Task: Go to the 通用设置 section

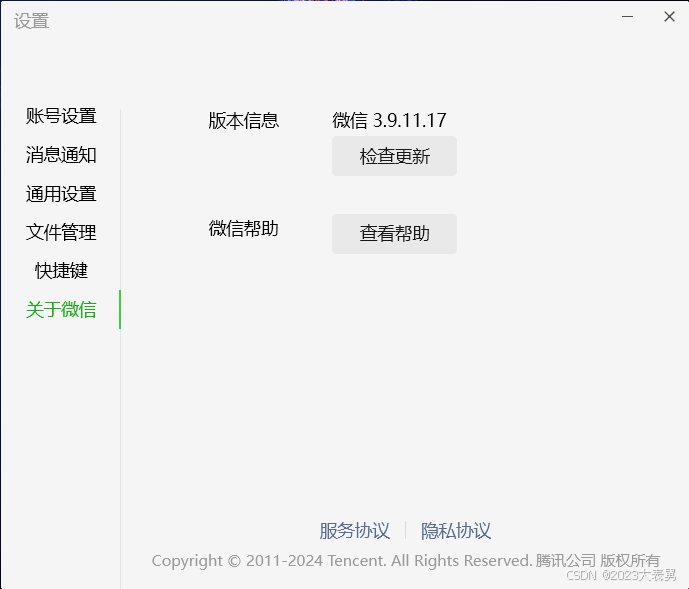Action: 61,194
